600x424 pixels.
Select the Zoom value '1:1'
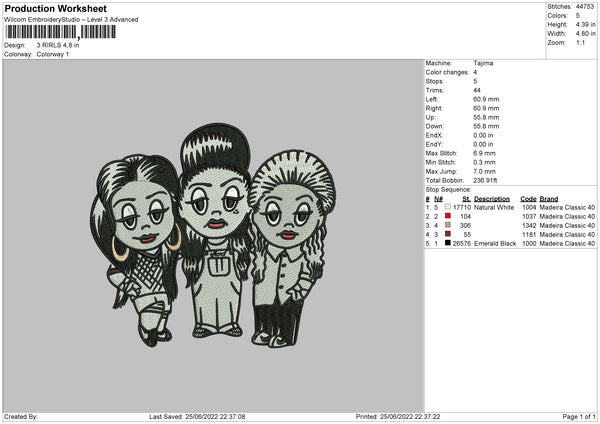[x=580, y=42]
